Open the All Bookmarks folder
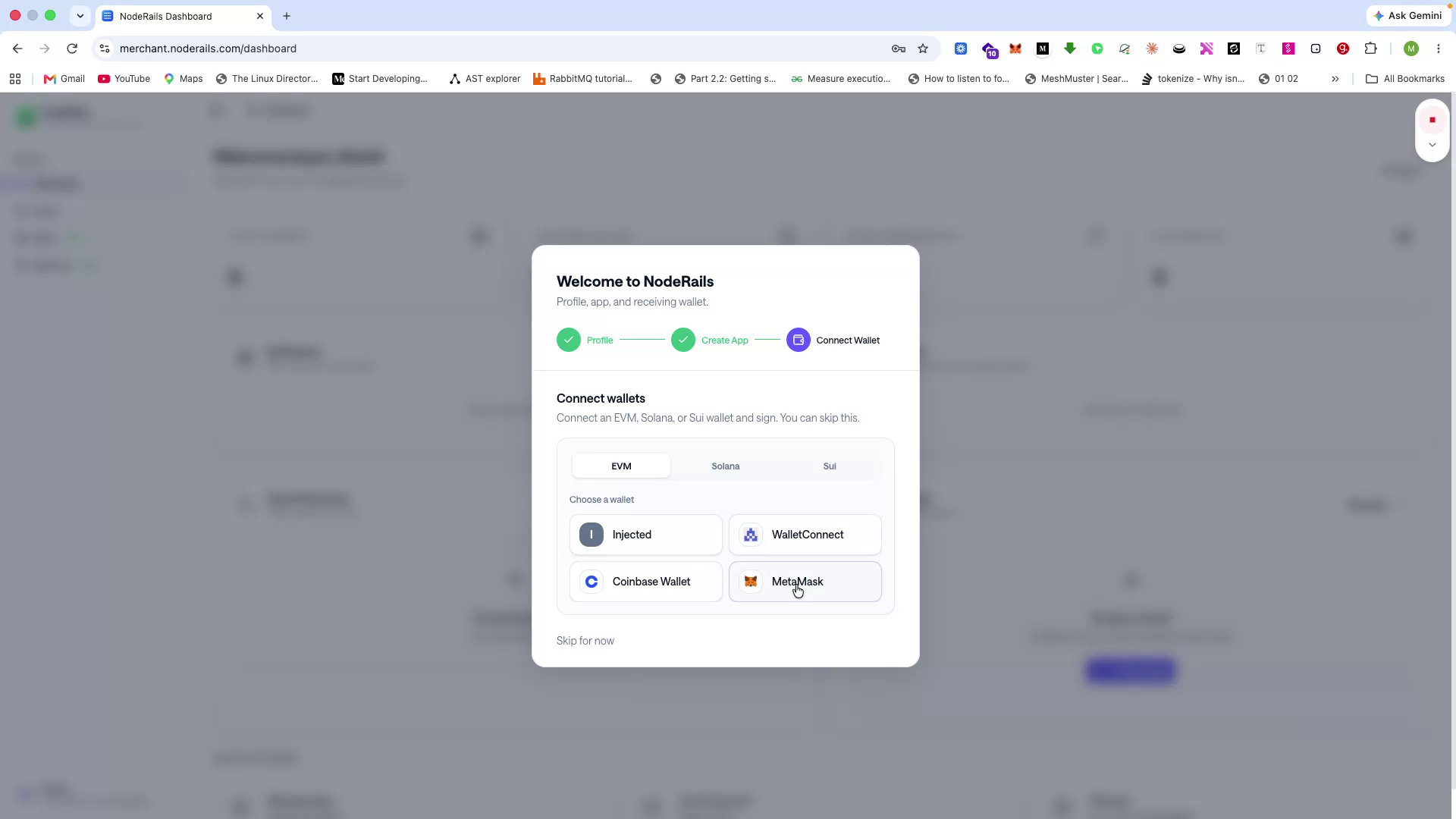The image size is (1456, 819). pos(1405,79)
